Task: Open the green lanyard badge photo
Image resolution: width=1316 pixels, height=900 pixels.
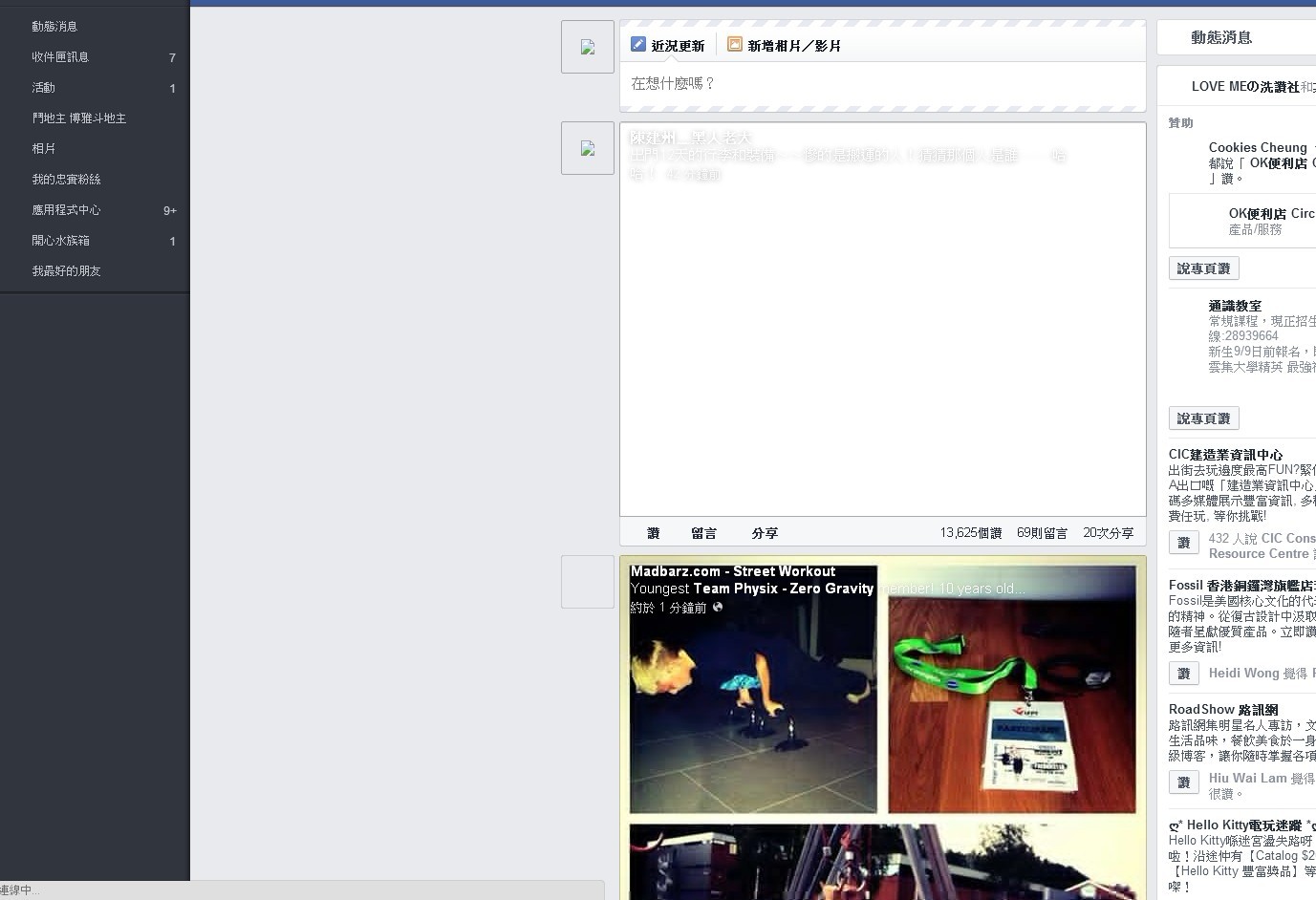Action: (1012, 689)
